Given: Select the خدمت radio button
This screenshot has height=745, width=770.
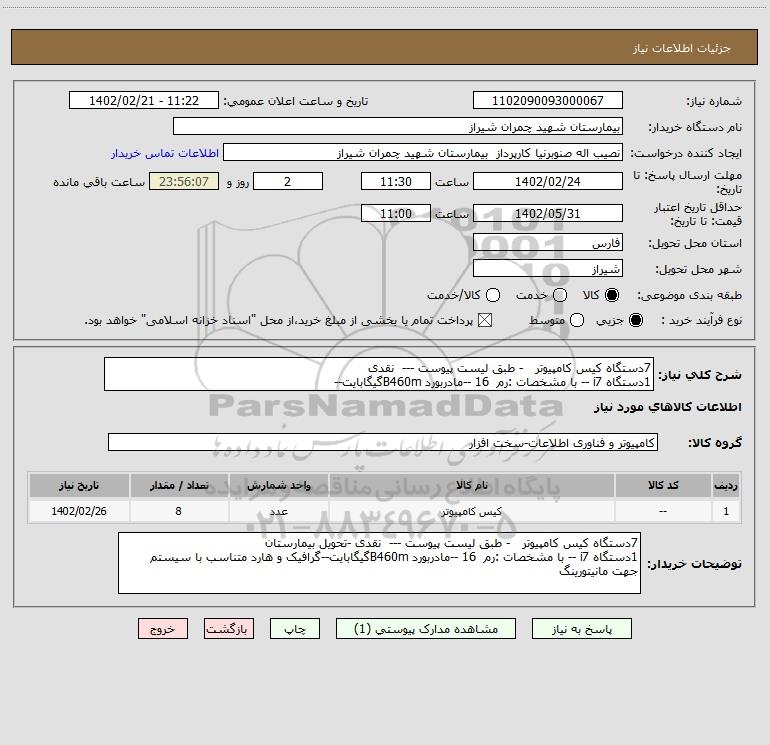Looking at the screenshot, I should 560,295.
